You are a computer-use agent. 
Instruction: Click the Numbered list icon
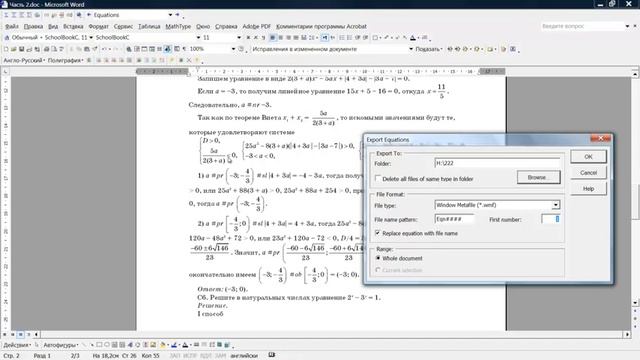point(342,38)
